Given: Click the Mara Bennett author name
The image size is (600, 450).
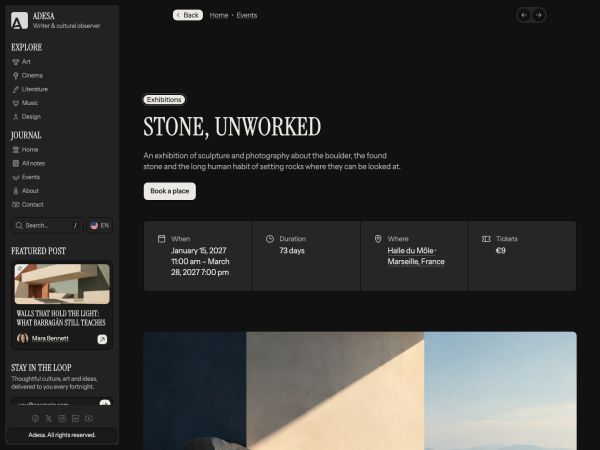Looking at the screenshot, I should [x=50, y=338].
